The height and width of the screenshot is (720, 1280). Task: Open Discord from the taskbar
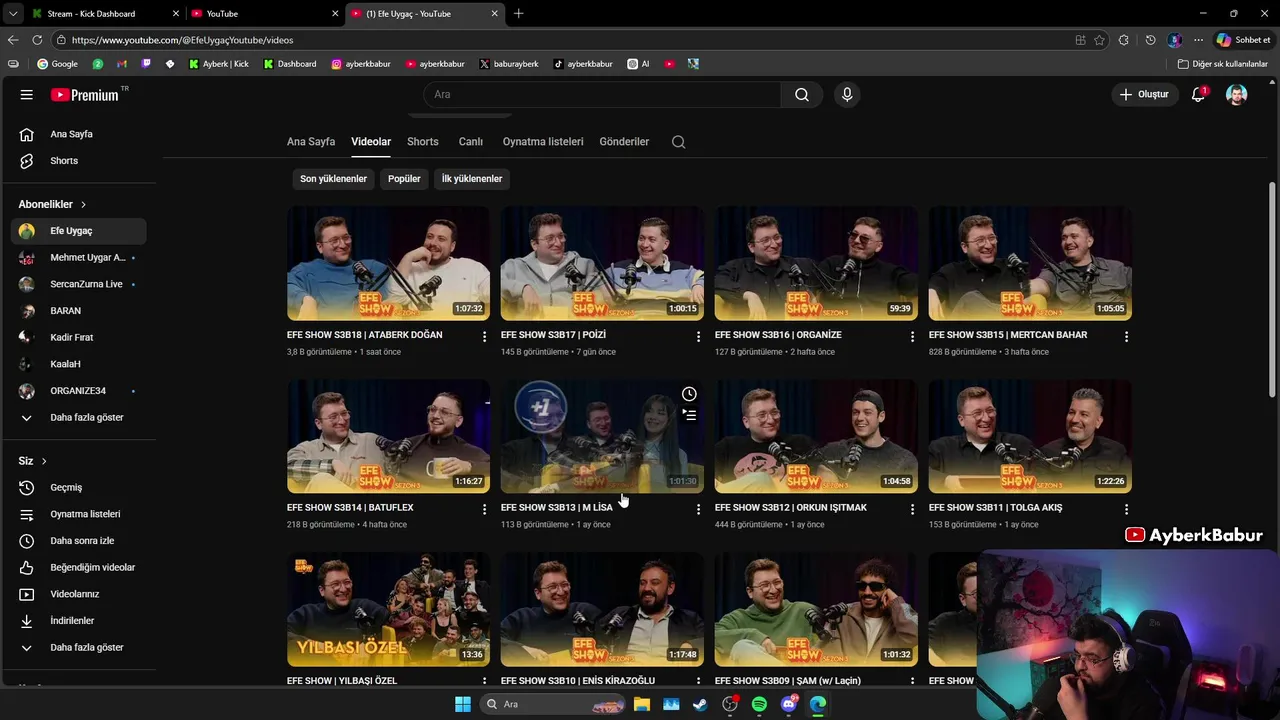coord(789,704)
